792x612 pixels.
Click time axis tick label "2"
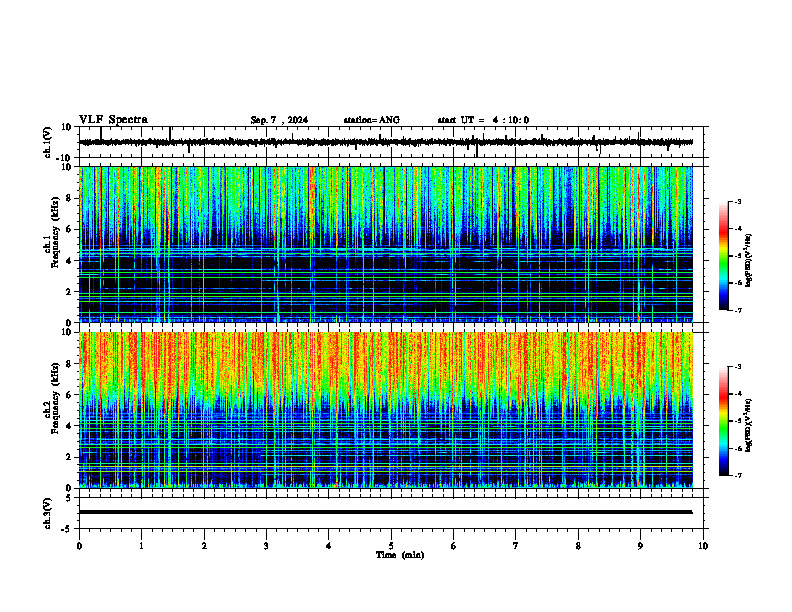point(204,546)
